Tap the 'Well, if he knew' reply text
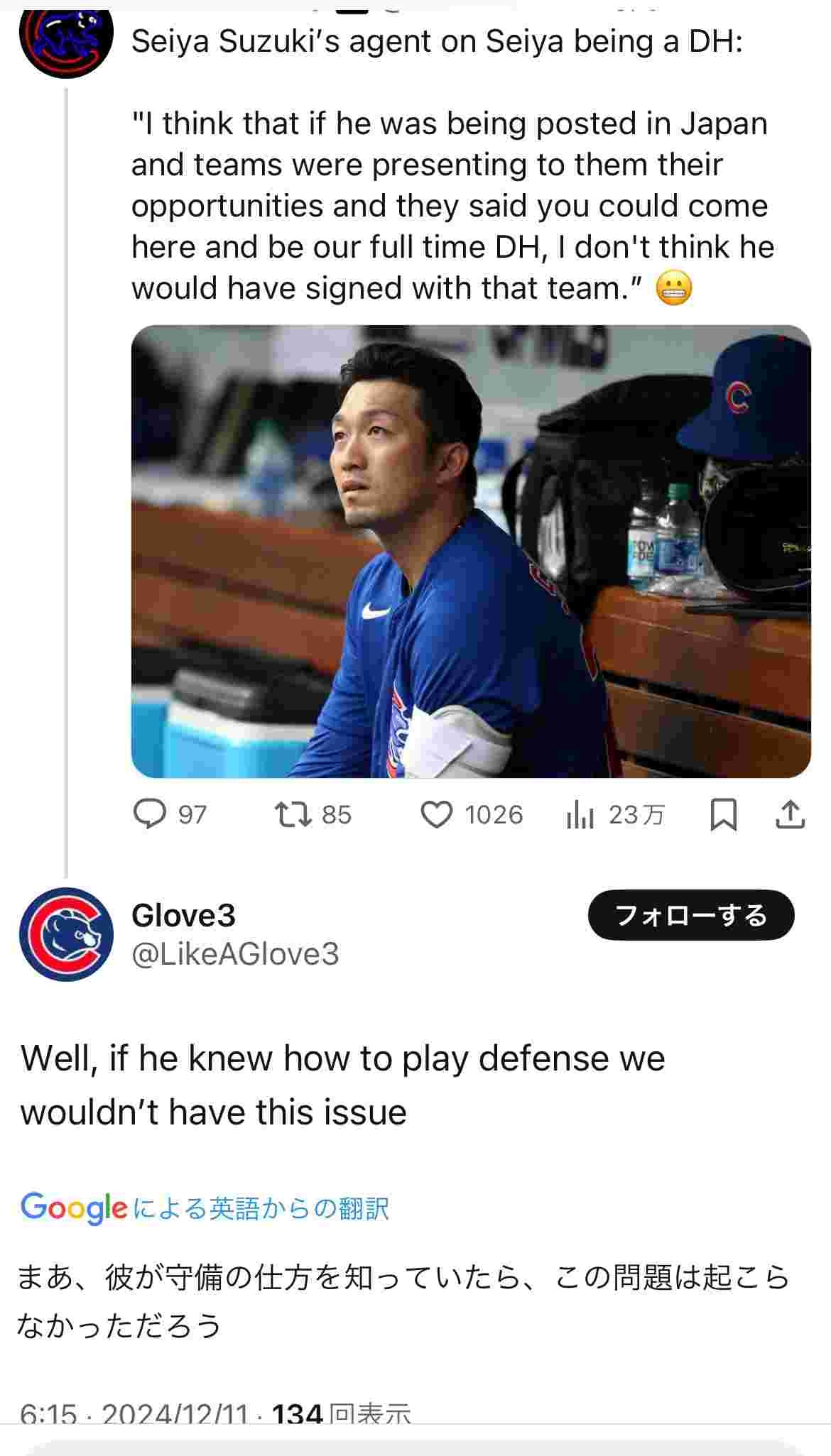The height and width of the screenshot is (1456, 831). tap(342, 1085)
